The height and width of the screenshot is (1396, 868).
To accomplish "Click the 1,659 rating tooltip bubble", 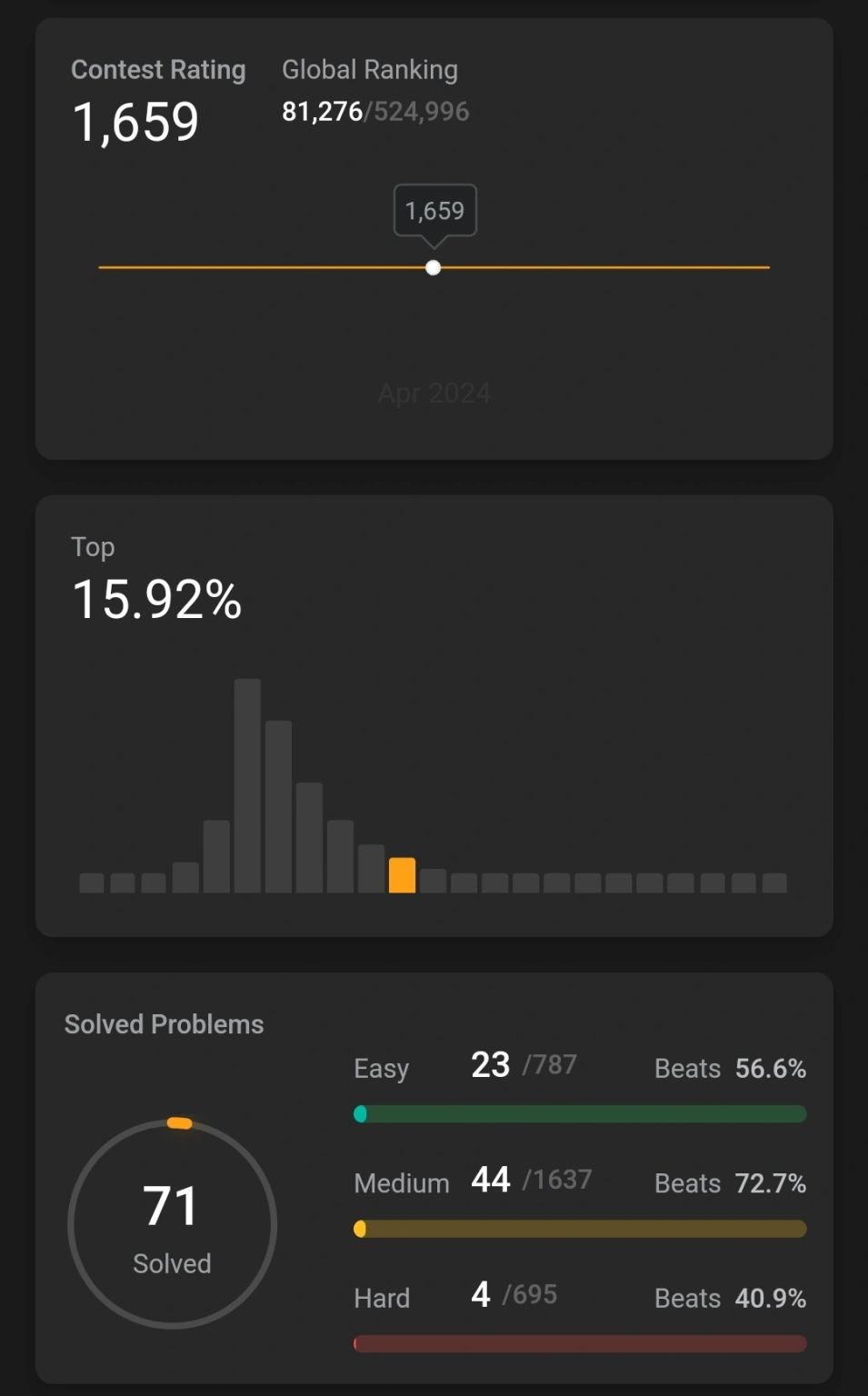I will (435, 212).
